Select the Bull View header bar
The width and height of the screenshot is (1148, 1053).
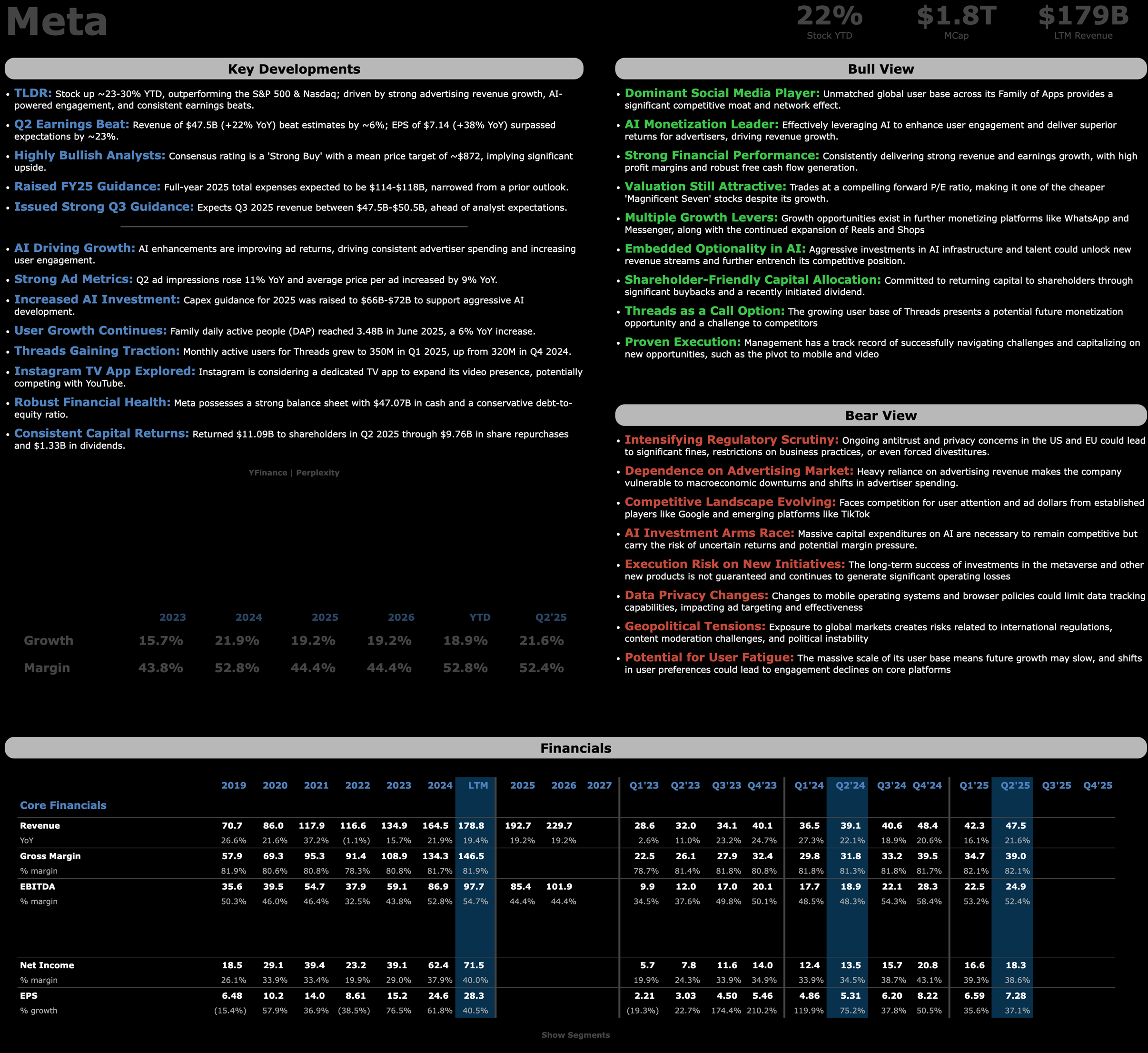880,69
